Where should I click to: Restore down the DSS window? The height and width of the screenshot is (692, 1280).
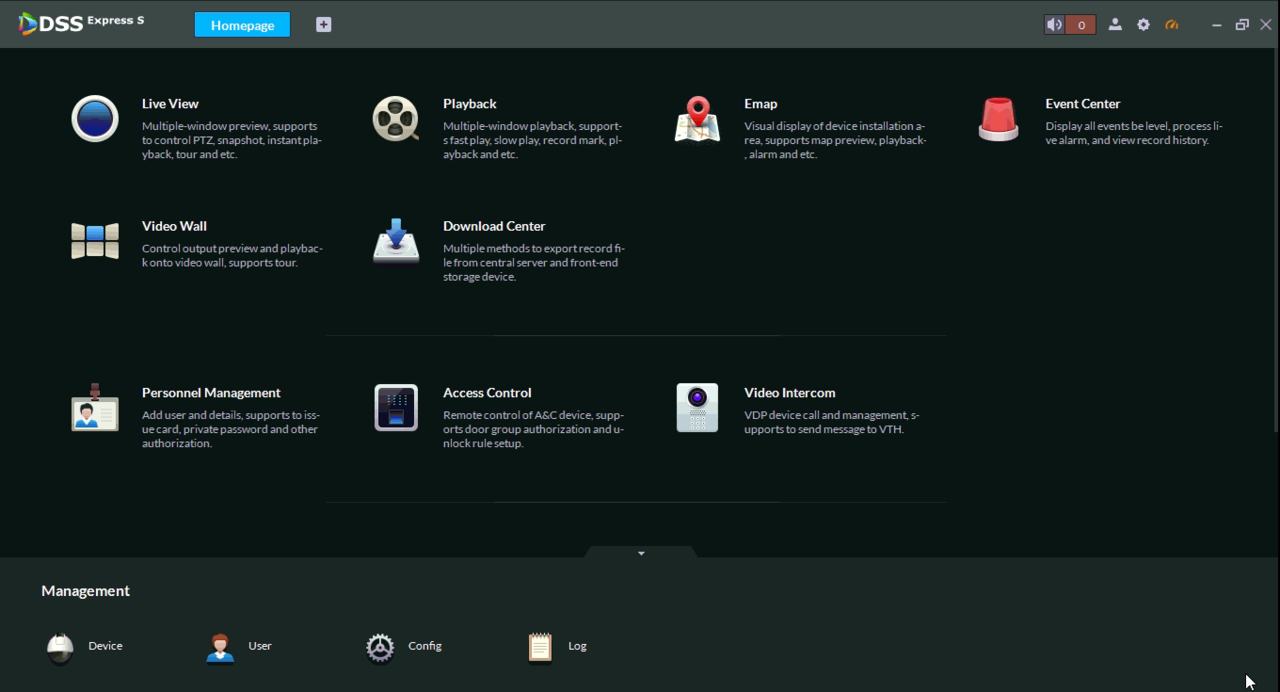point(1242,25)
